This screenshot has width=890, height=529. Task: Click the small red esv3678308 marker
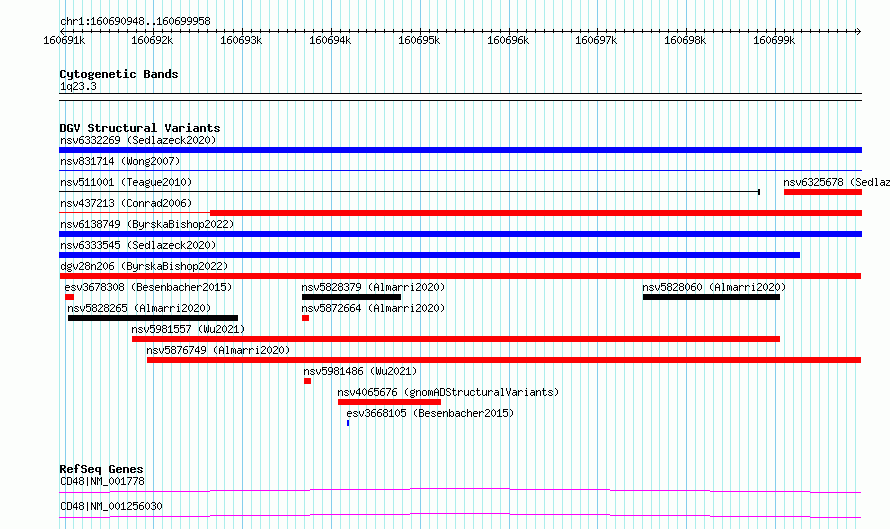[x=69, y=297]
